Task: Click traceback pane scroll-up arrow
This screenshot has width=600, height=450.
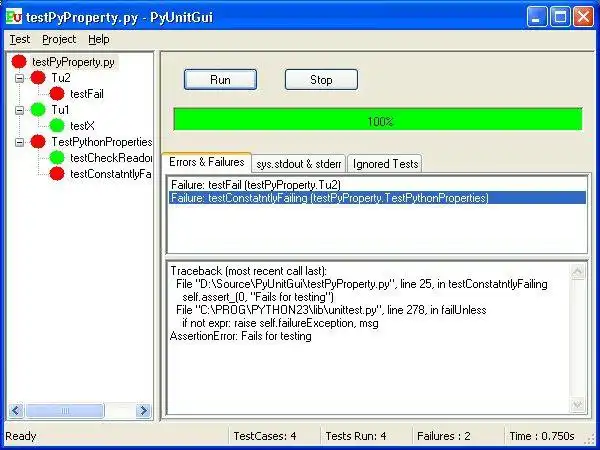Action: (x=577, y=272)
